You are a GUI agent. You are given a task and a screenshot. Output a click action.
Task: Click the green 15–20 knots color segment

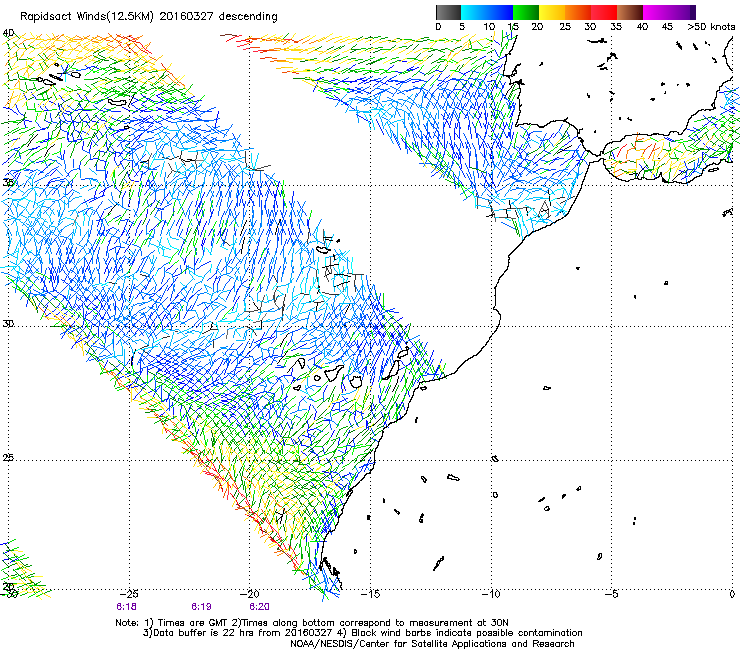coord(526,12)
